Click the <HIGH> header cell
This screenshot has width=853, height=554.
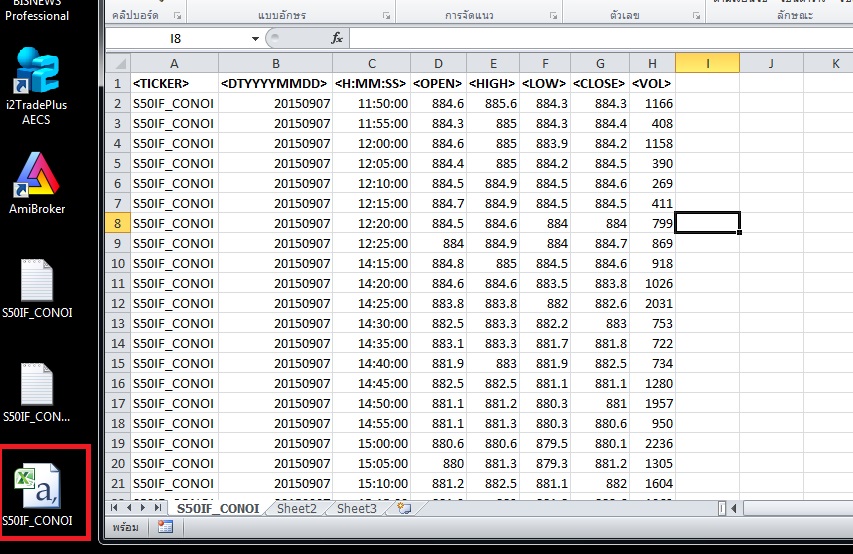pyautogui.click(x=493, y=83)
